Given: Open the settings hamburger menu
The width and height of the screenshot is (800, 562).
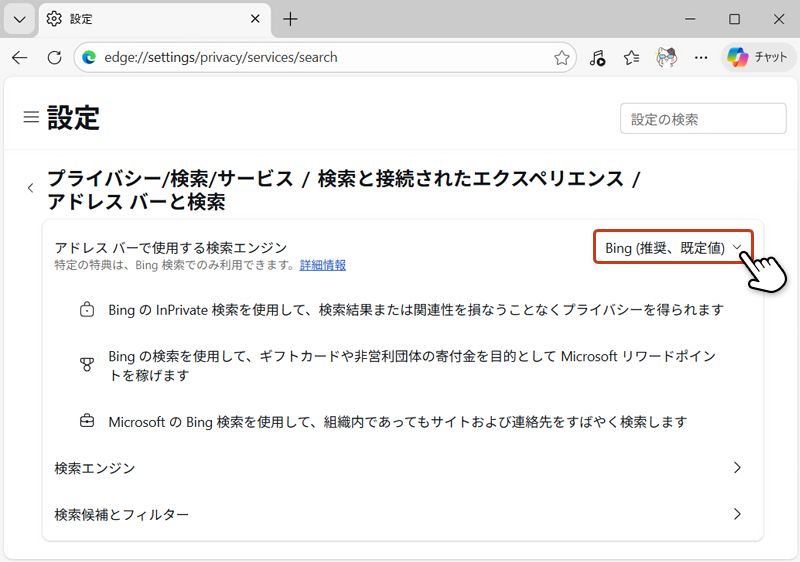Looking at the screenshot, I should (31, 117).
